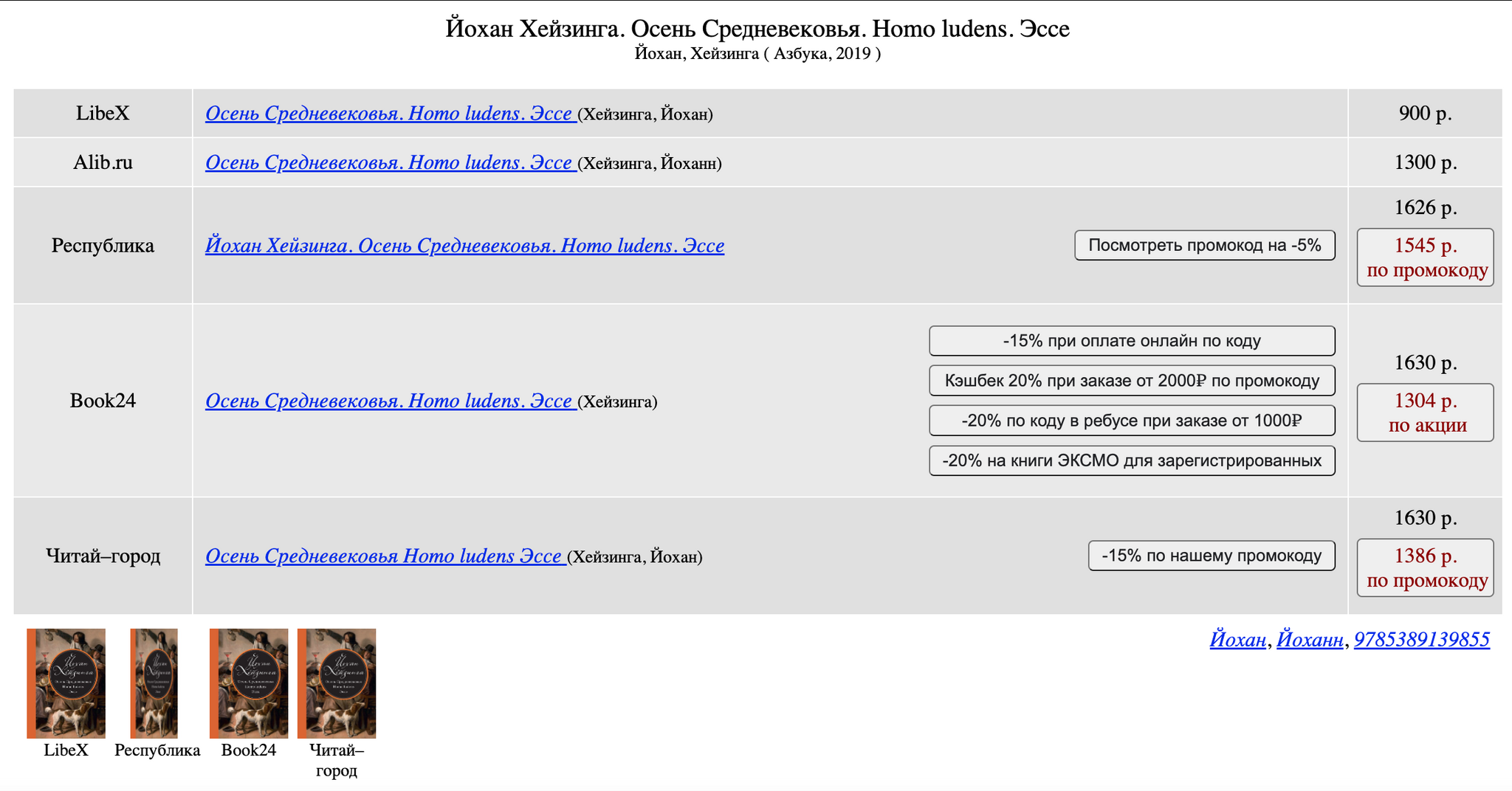This screenshot has width=1512, height=791.
Task: Open the Йохан author link
Action: [x=1237, y=639]
